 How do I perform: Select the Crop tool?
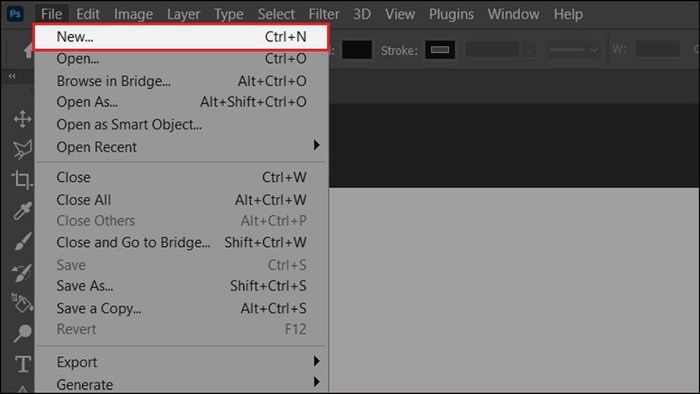pyautogui.click(x=21, y=180)
